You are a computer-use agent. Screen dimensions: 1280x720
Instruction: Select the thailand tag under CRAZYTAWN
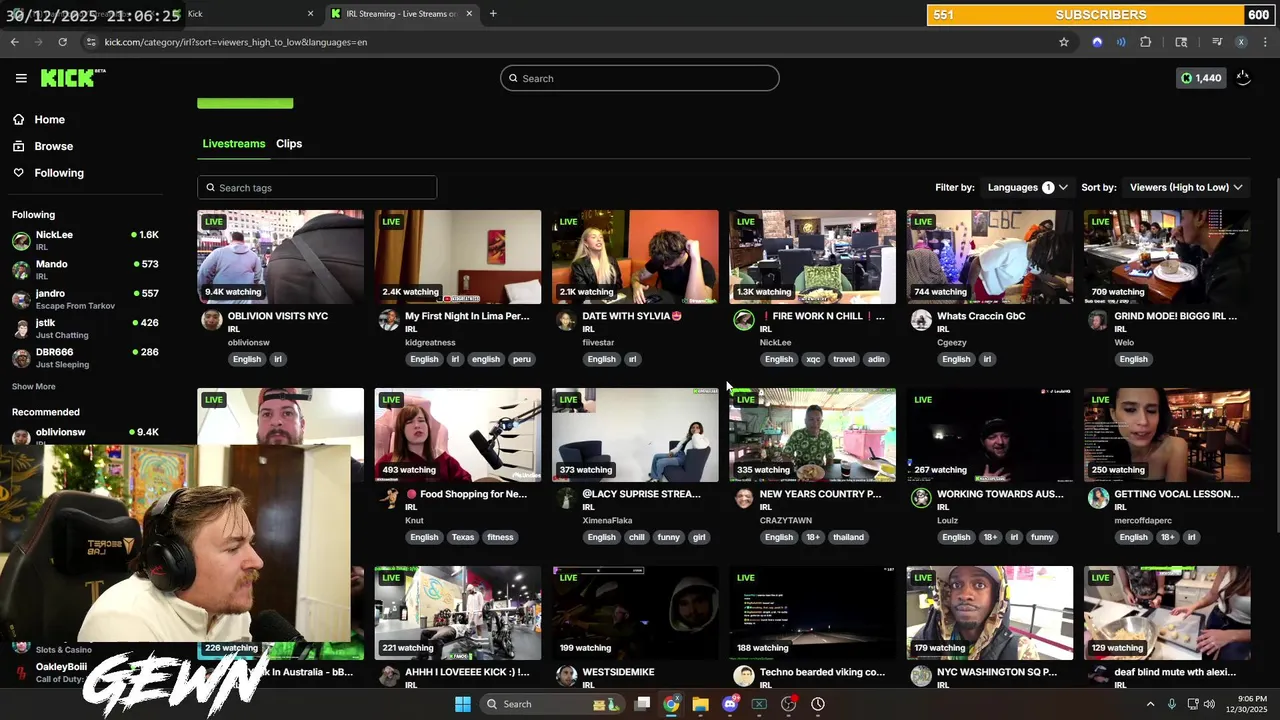848,537
